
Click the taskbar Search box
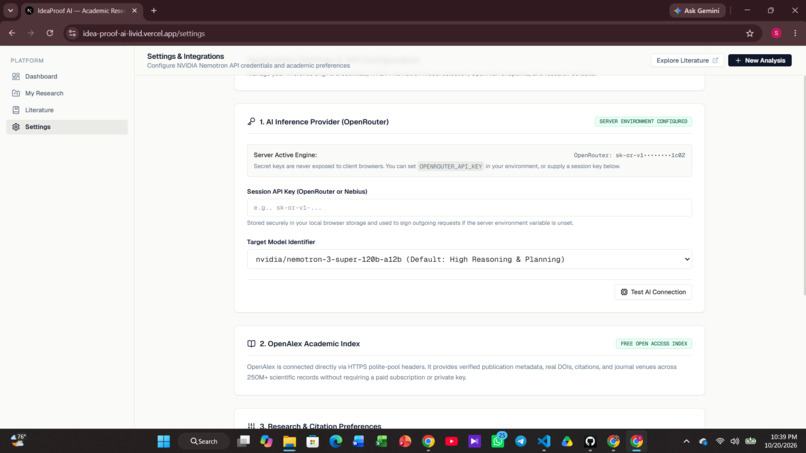coord(204,441)
